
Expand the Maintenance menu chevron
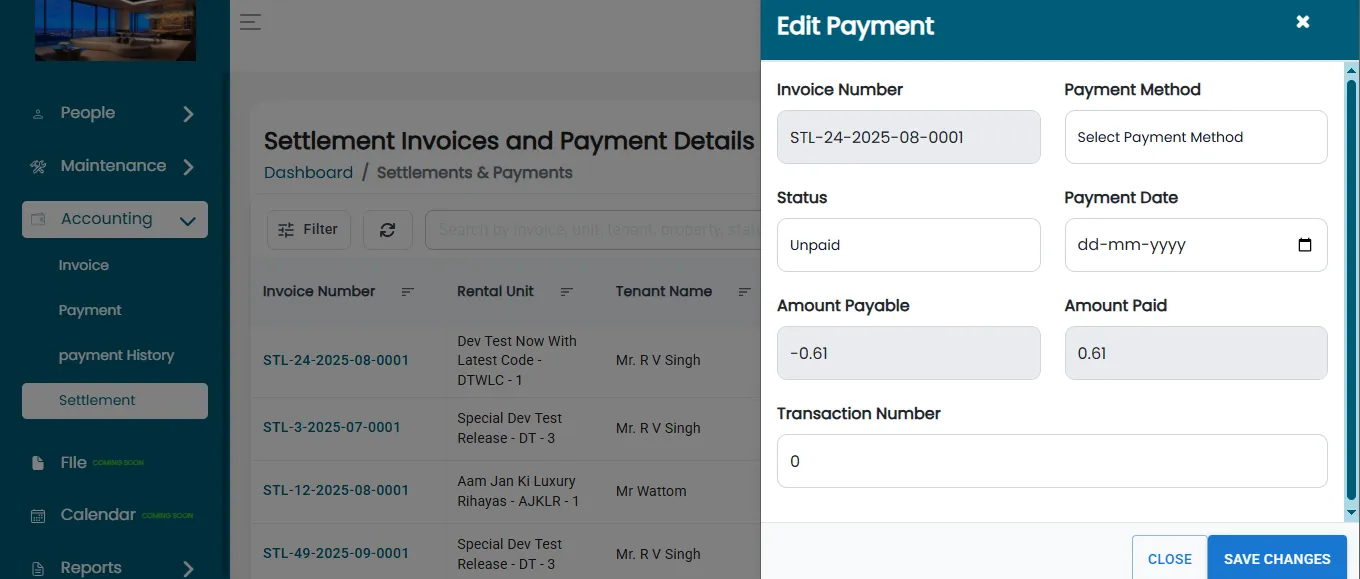pyautogui.click(x=188, y=167)
